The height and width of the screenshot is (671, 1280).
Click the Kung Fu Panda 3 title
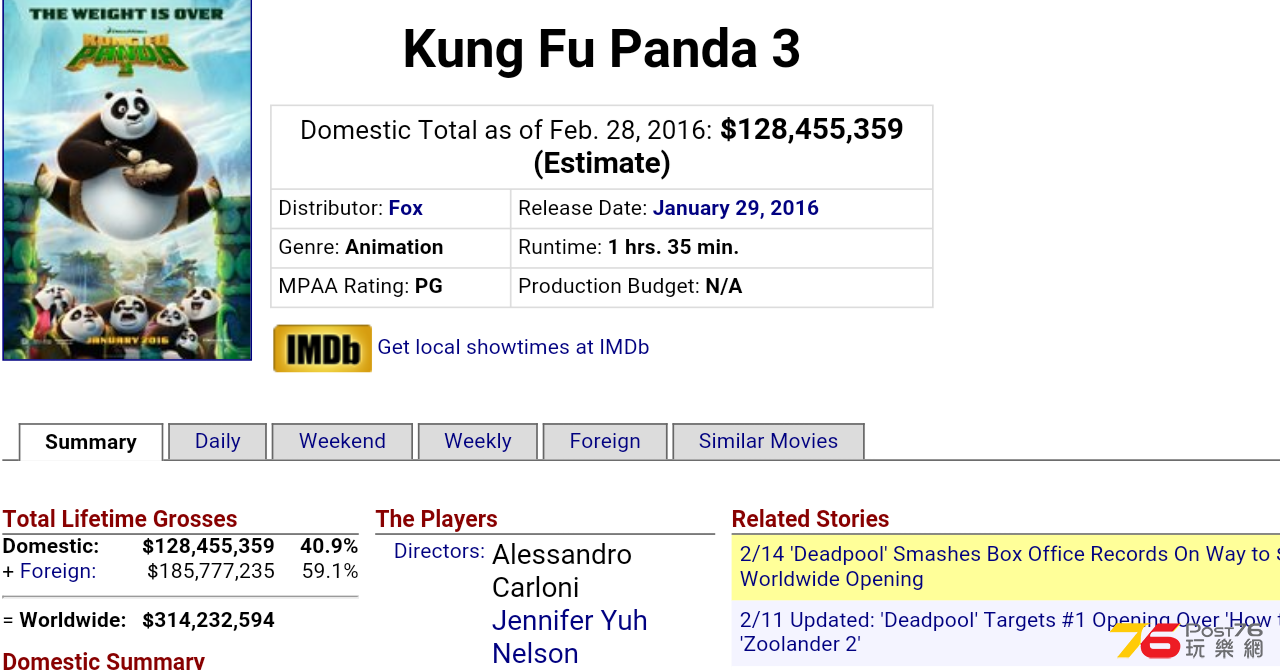pyautogui.click(x=602, y=48)
